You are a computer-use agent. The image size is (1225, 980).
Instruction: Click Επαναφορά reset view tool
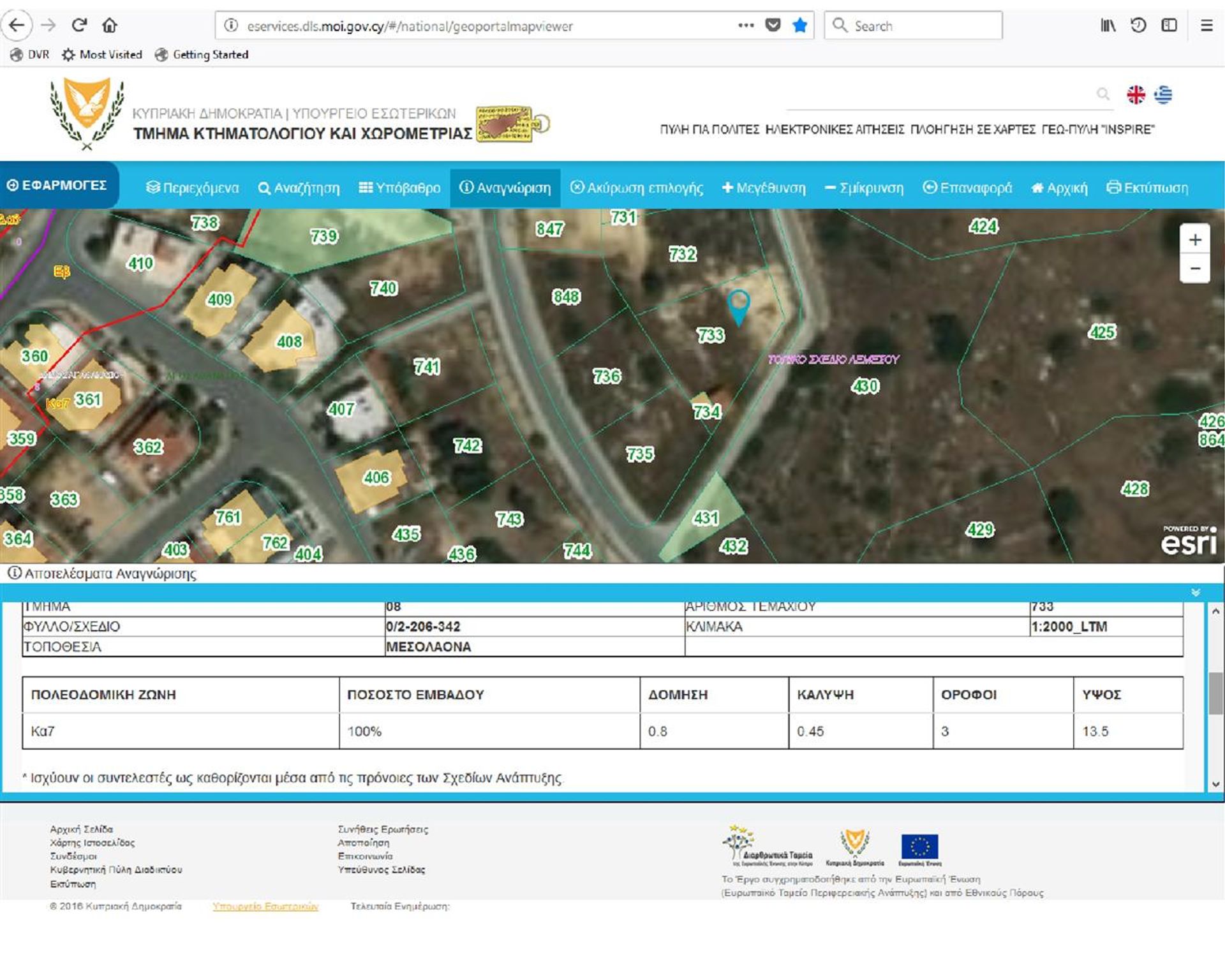click(x=967, y=188)
